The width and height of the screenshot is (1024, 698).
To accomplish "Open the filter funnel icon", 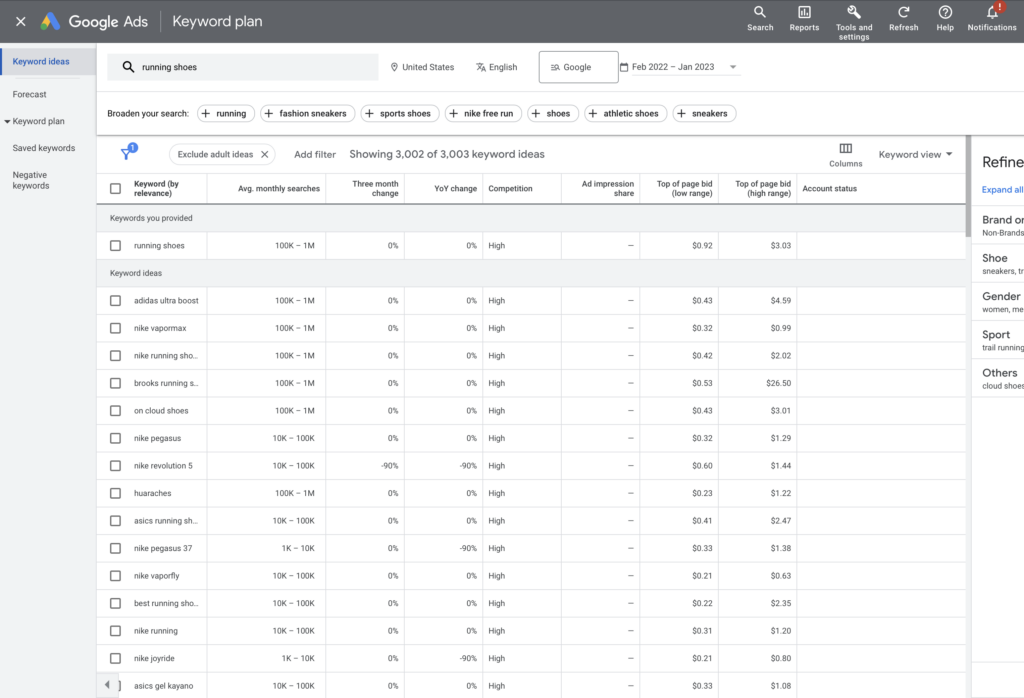I will point(126,154).
